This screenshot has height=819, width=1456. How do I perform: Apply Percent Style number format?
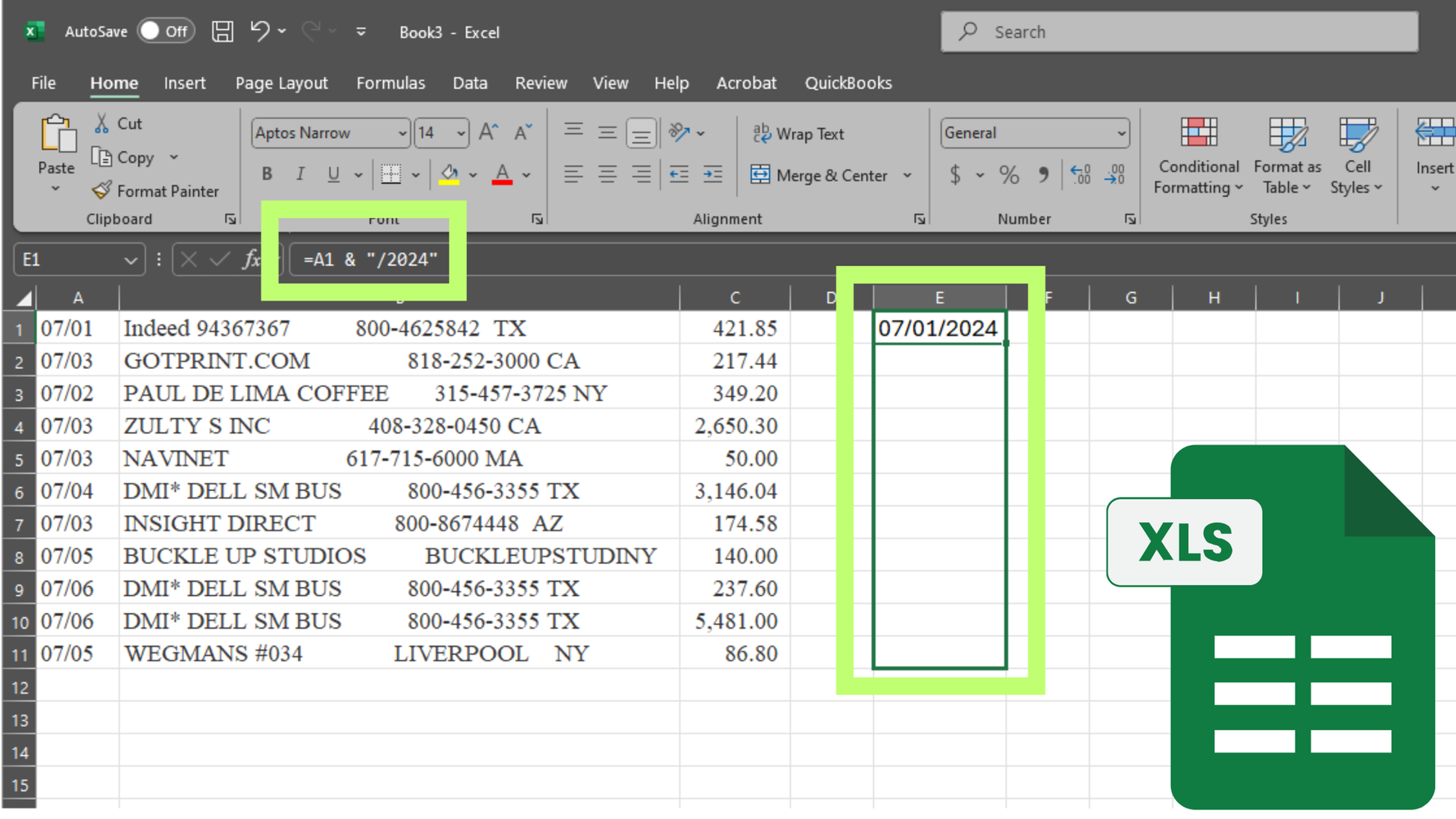click(x=1009, y=175)
